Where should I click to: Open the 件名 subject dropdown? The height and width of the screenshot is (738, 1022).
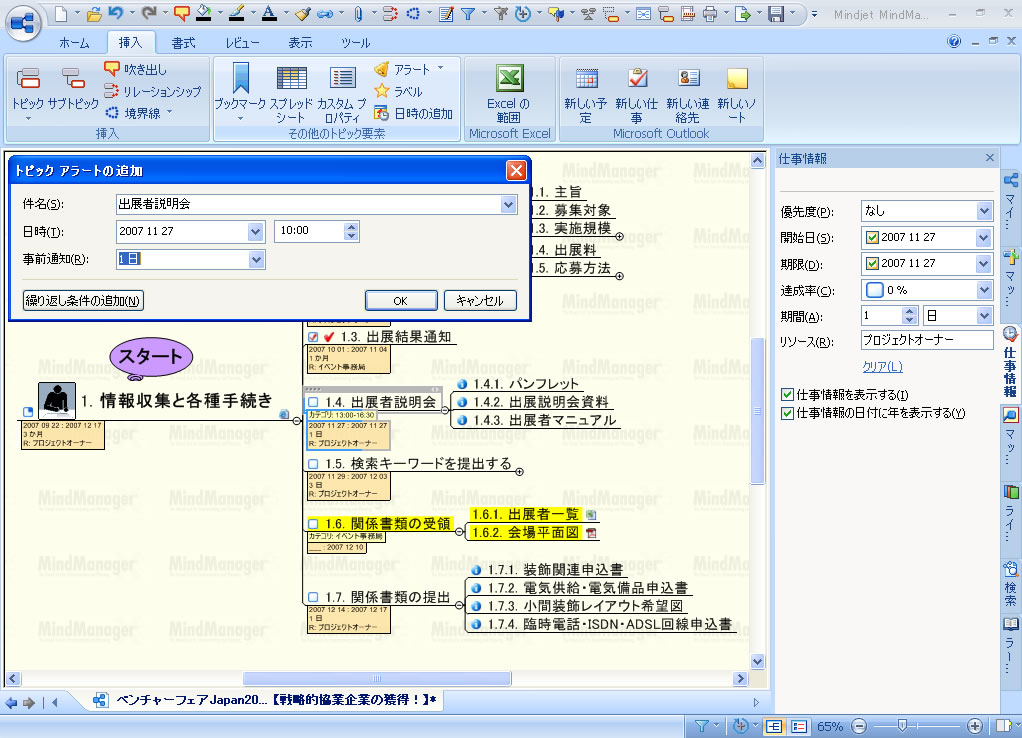pos(508,205)
